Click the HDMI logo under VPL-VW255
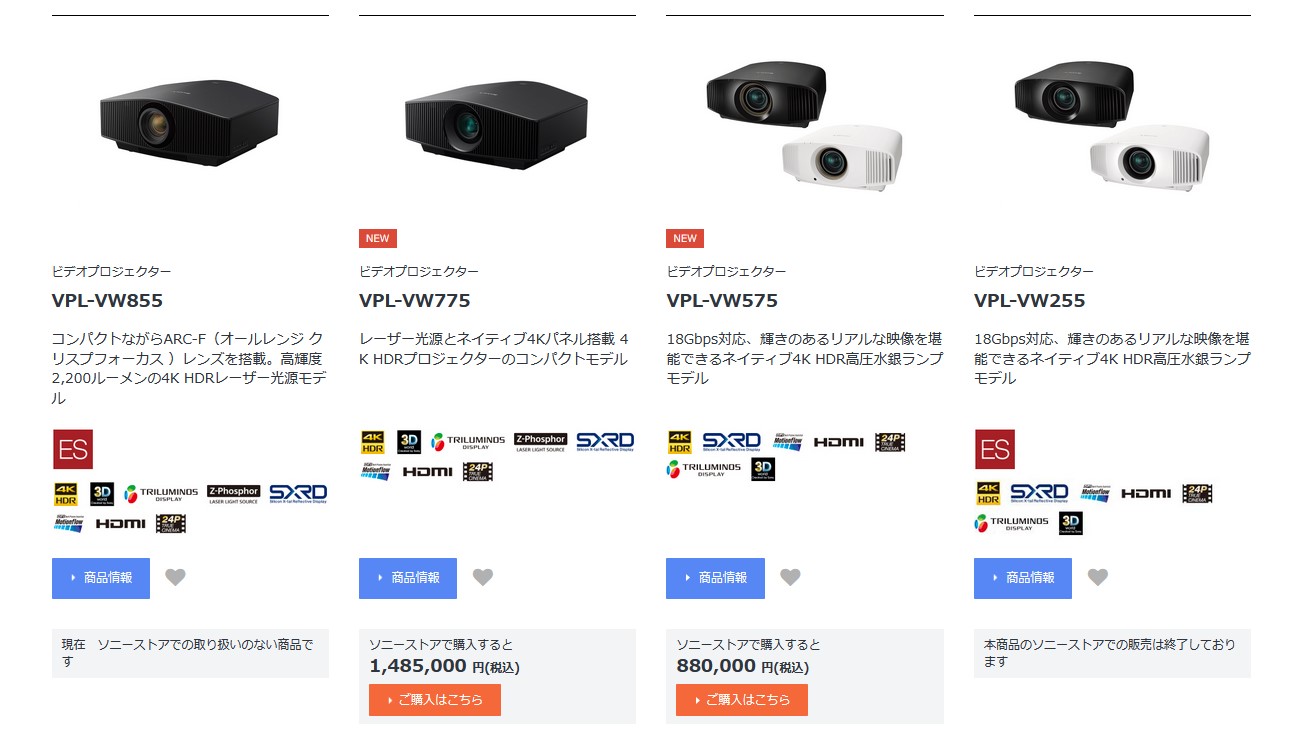 coord(1146,493)
